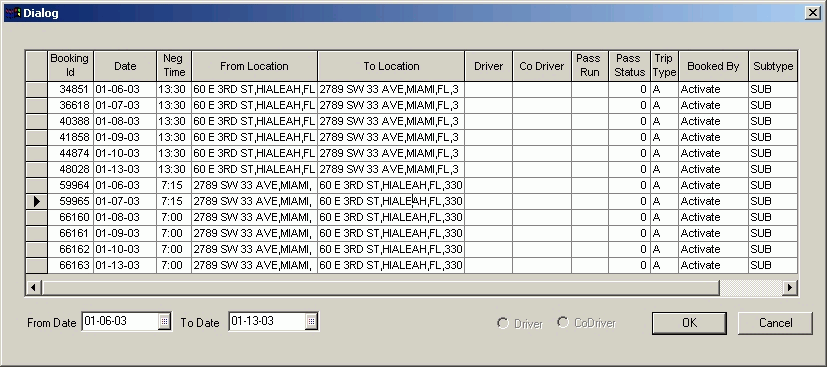This screenshot has width=827, height=367.
Task: Click the Date column header
Action: click(x=125, y=66)
